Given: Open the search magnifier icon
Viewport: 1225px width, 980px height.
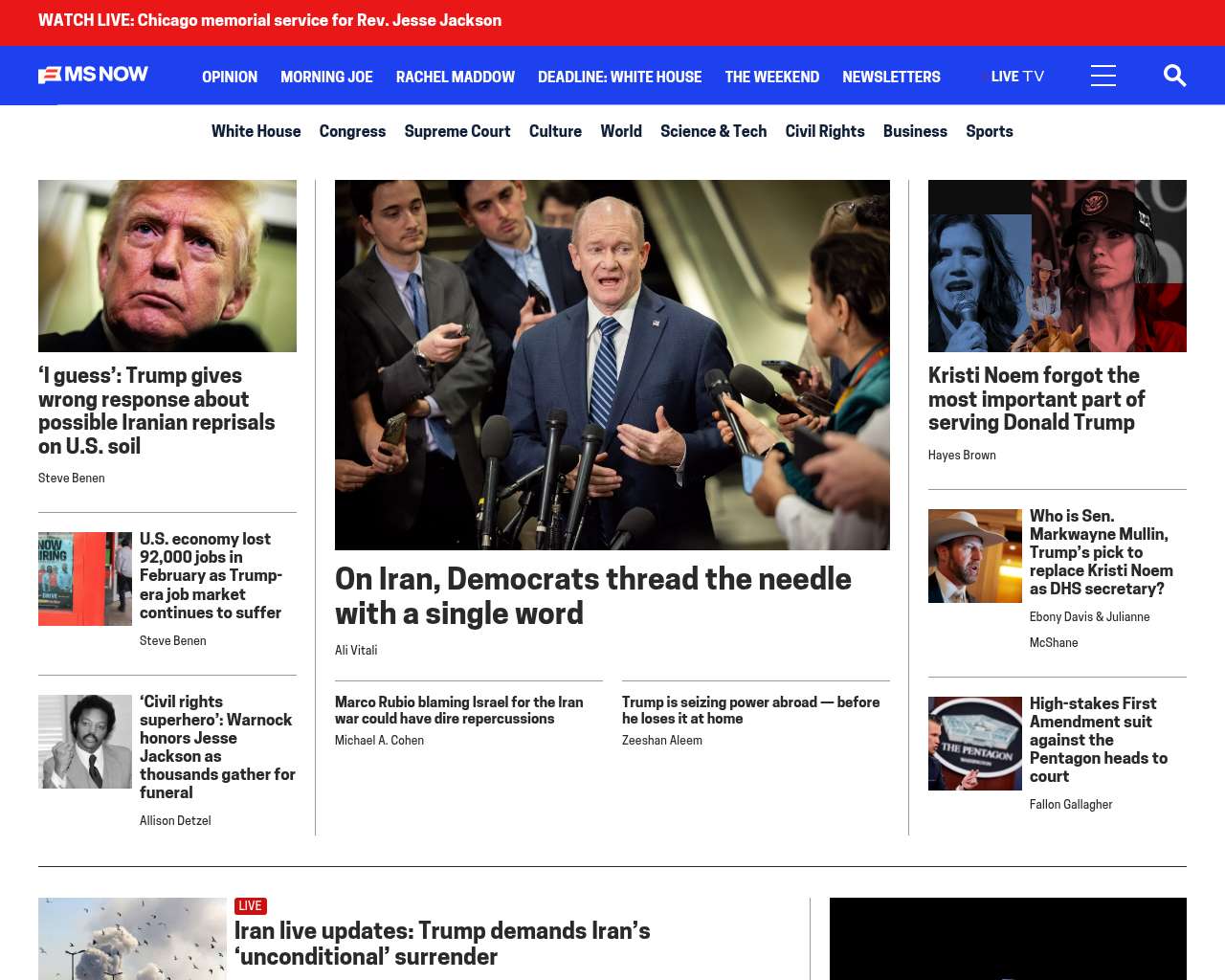Looking at the screenshot, I should pos(1174,76).
